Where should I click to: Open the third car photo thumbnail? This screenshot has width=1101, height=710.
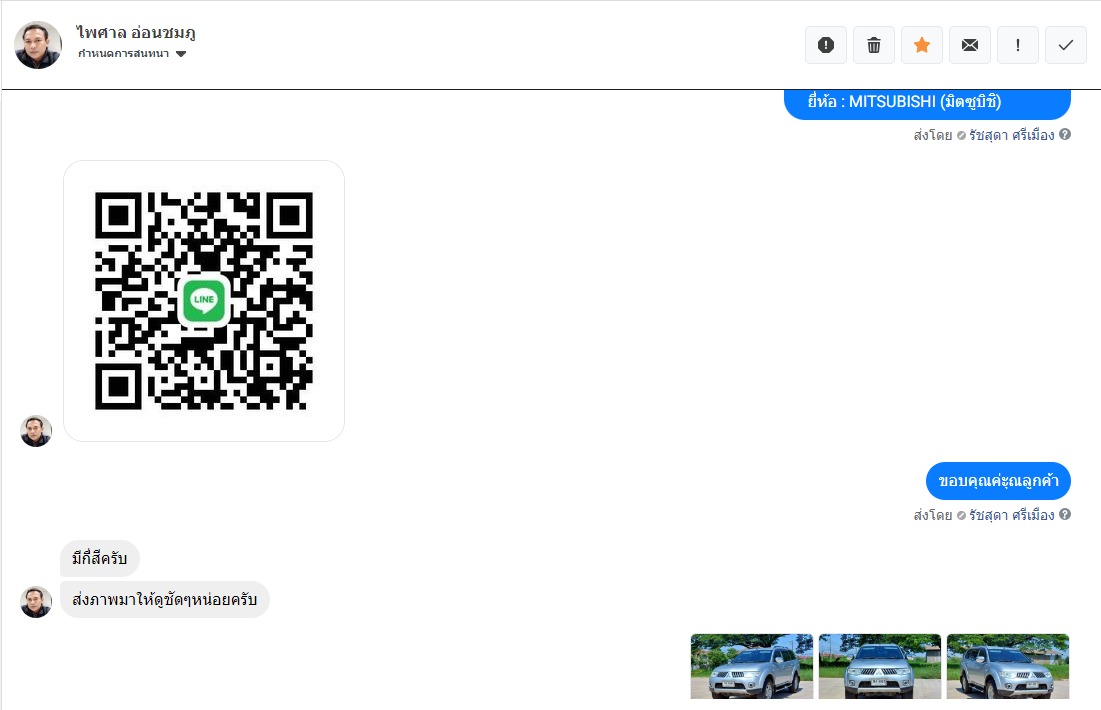point(1008,666)
